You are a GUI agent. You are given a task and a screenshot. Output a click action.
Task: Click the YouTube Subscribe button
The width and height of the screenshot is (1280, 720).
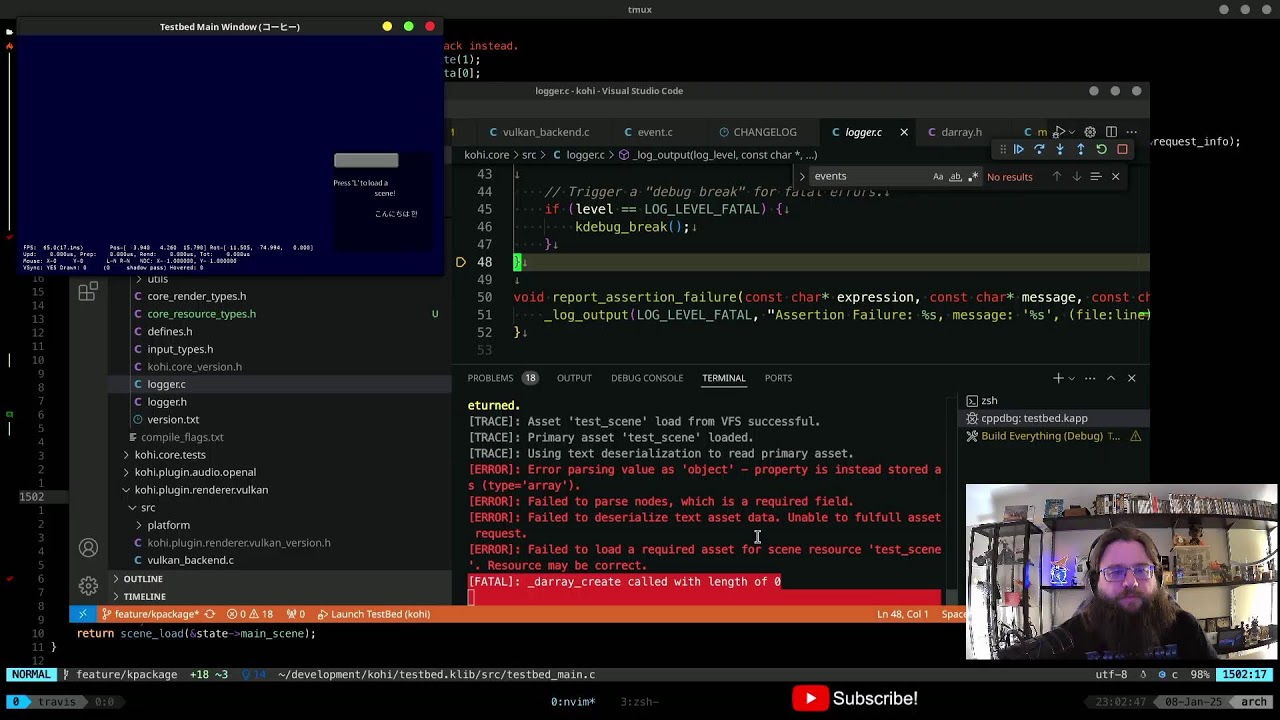coord(856,699)
